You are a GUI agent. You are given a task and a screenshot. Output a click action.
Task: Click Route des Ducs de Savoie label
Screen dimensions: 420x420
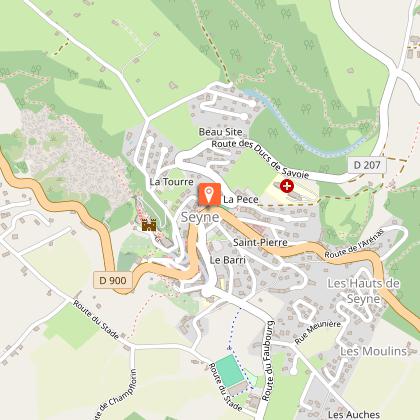tap(260, 159)
